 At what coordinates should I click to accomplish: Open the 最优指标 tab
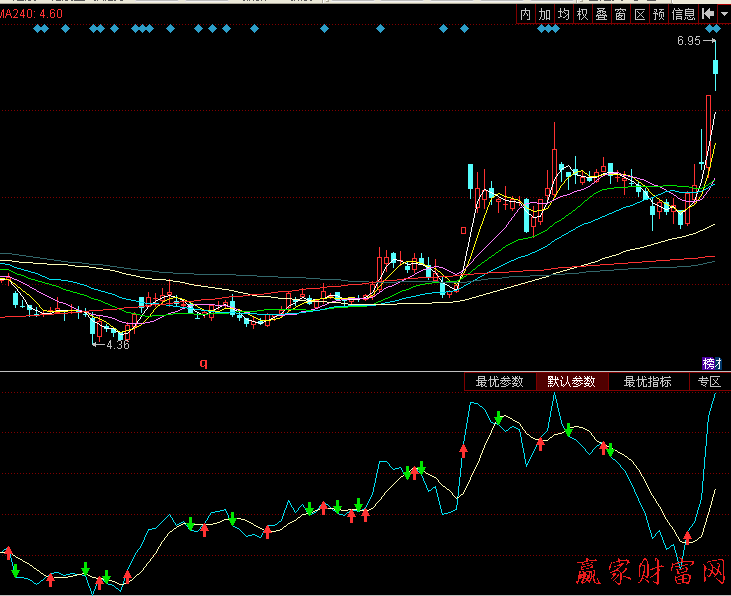647,381
